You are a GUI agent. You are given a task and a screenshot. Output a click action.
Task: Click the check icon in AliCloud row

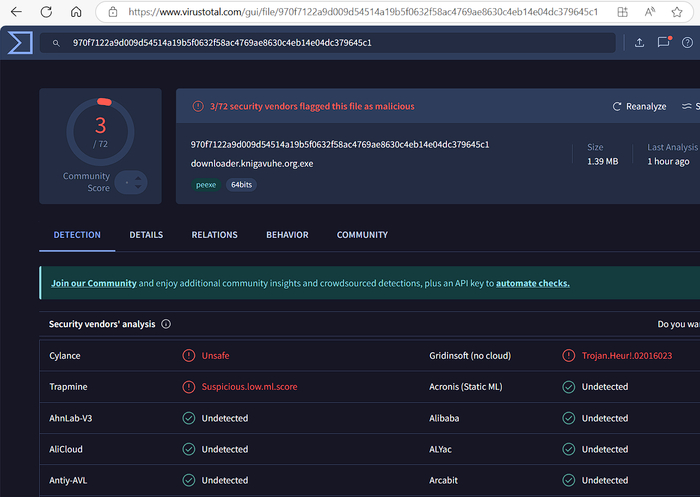point(189,449)
